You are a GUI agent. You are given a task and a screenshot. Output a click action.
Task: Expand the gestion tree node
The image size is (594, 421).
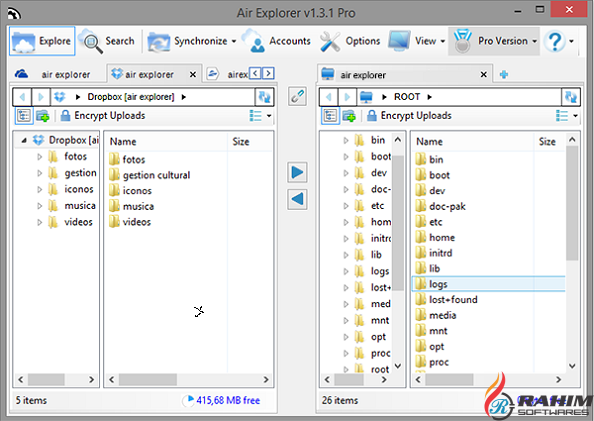click(x=39, y=173)
